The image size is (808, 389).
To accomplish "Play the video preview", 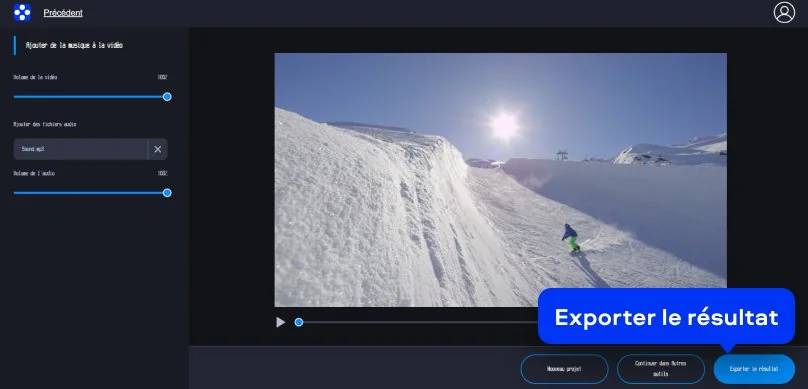I will click(x=280, y=322).
